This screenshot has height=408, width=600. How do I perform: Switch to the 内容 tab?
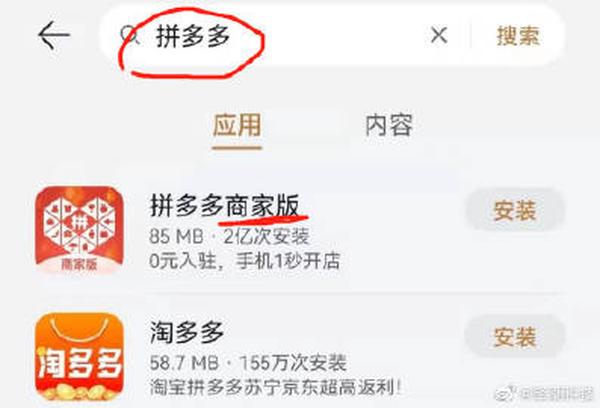coord(389,125)
